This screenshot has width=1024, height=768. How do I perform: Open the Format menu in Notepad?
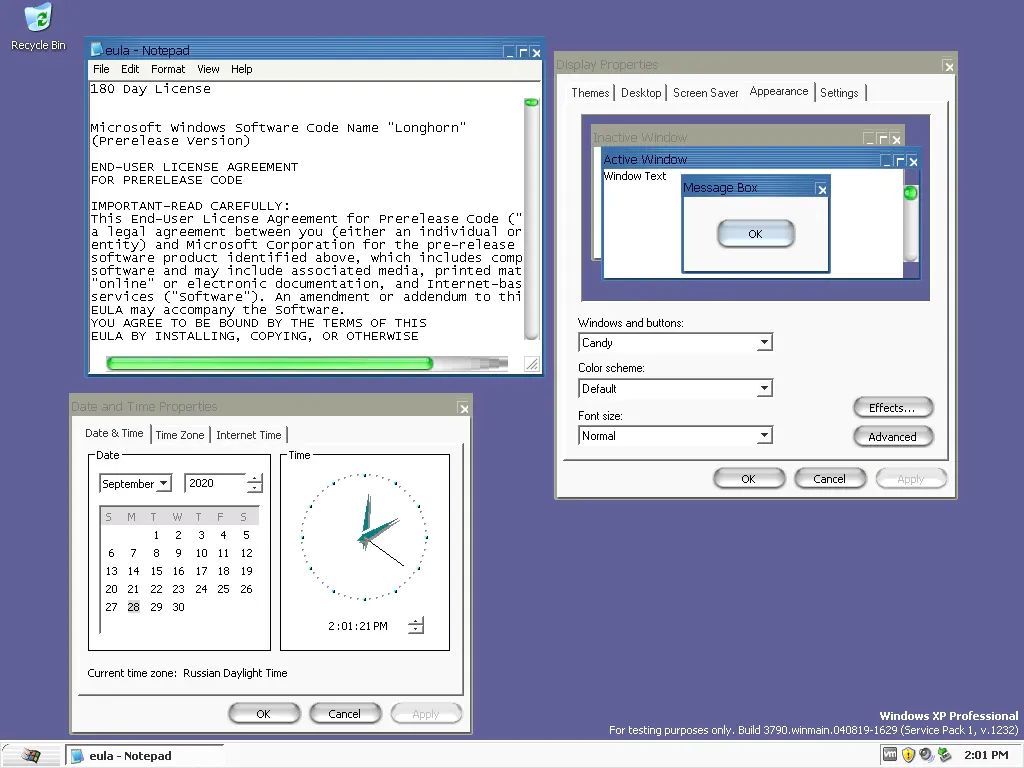(x=167, y=69)
